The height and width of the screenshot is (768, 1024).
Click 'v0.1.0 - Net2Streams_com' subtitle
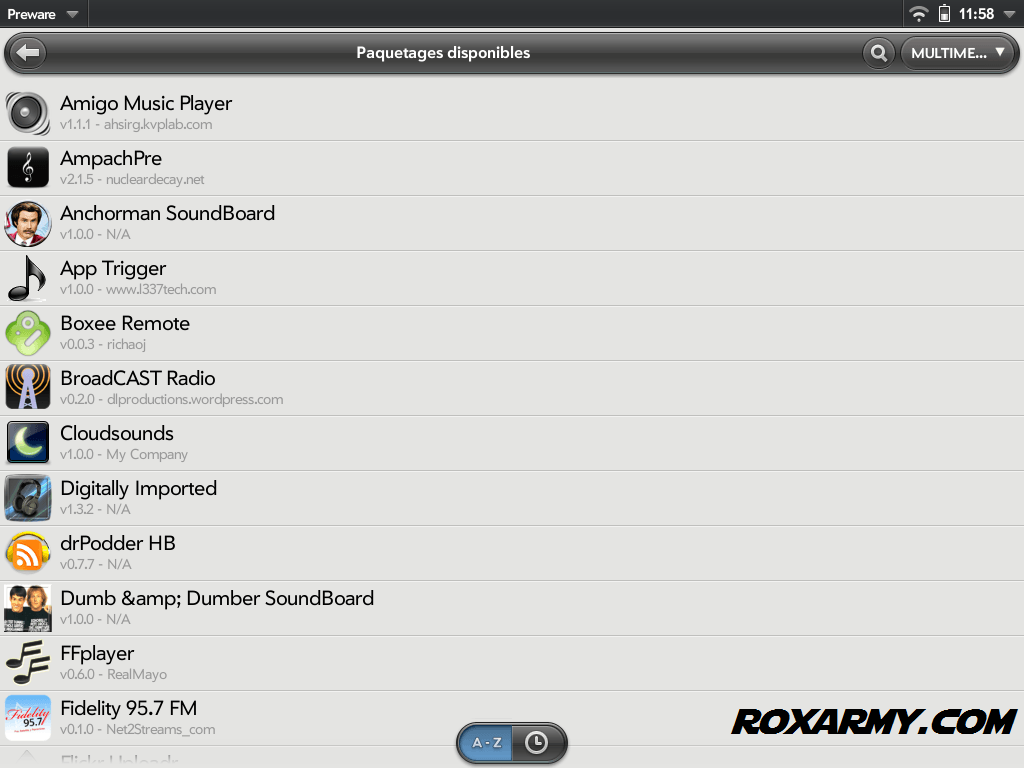pyautogui.click(x=138, y=729)
